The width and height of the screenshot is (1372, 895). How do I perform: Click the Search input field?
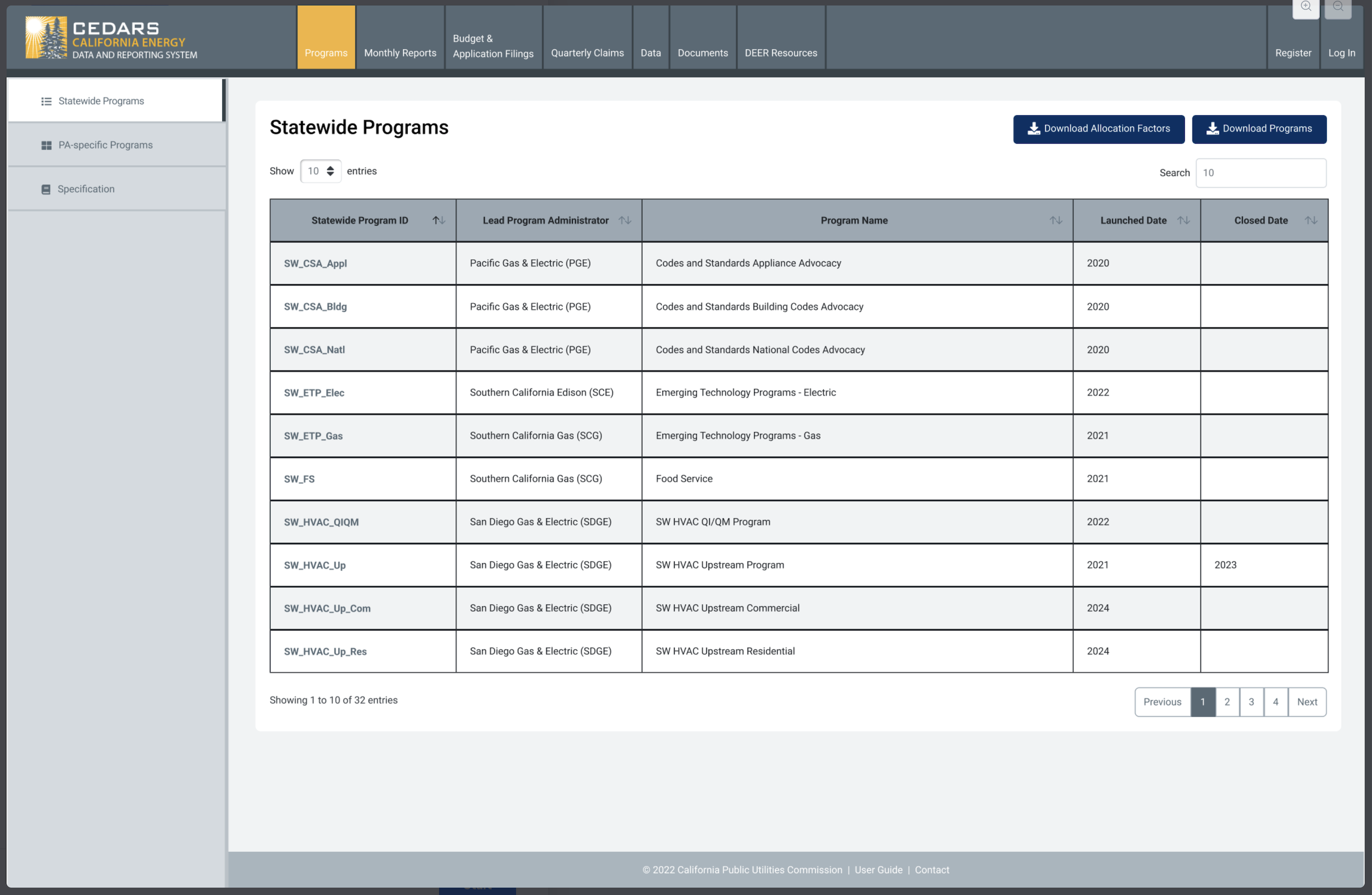click(x=1261, y=173)
